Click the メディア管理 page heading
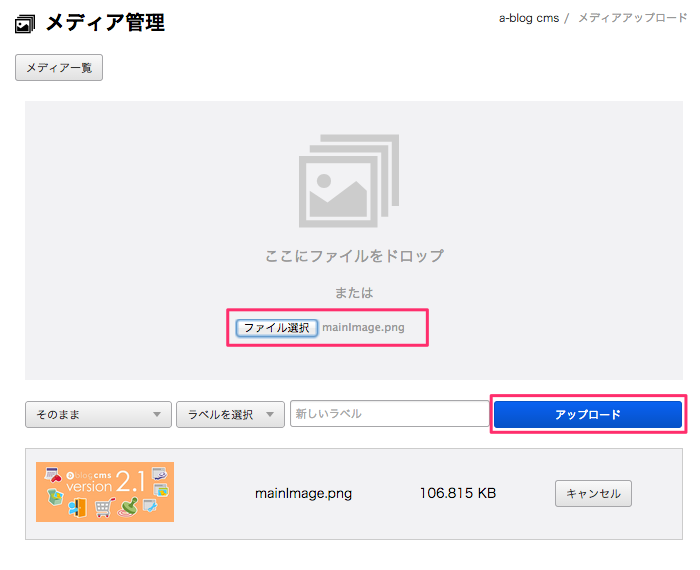Screen dimensions: 700x570 105,22
